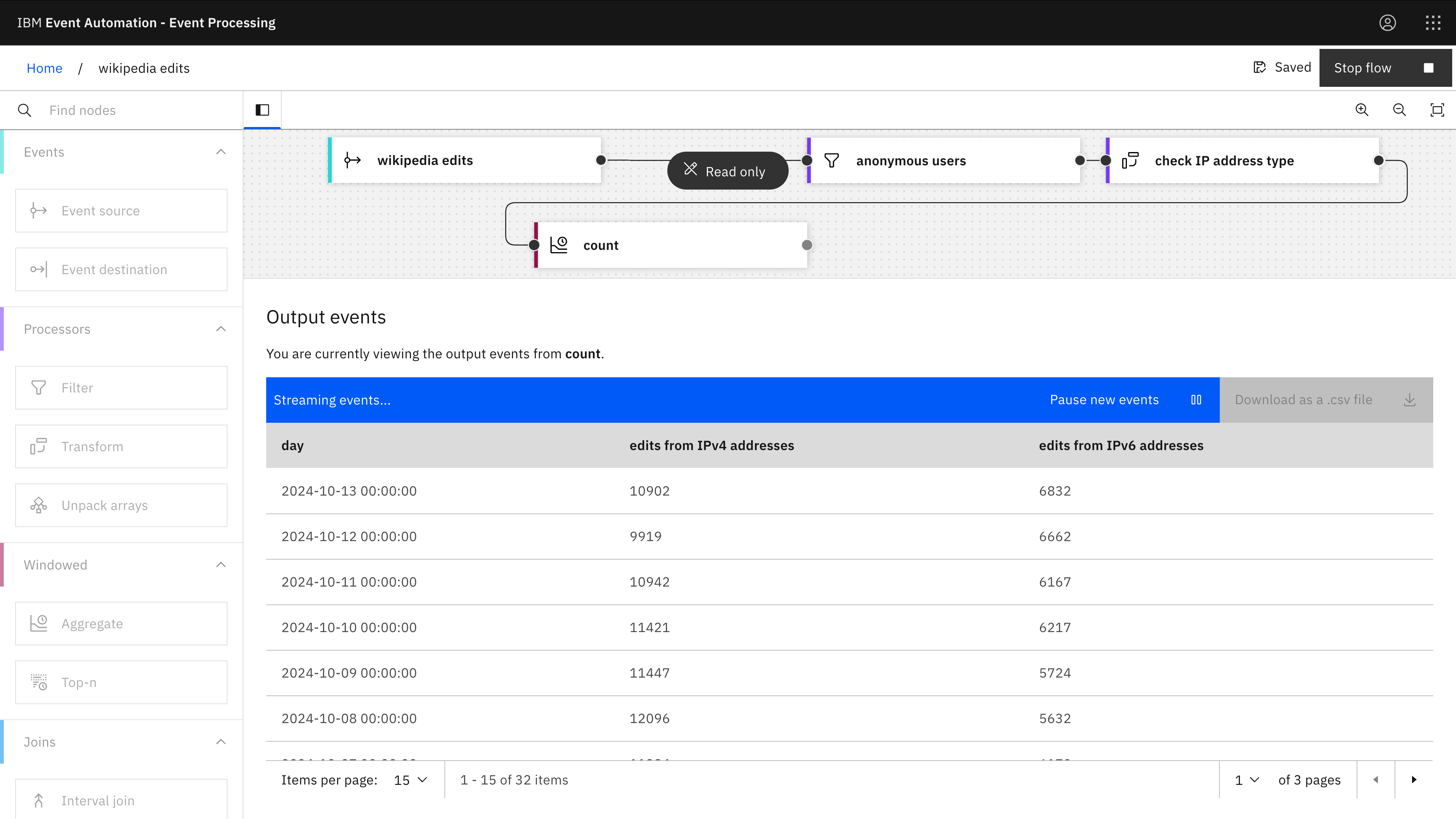Screen dimensions: 1456x819
Task: Select the Unpack arrays palette node
Action: click(x=121, y=505)
